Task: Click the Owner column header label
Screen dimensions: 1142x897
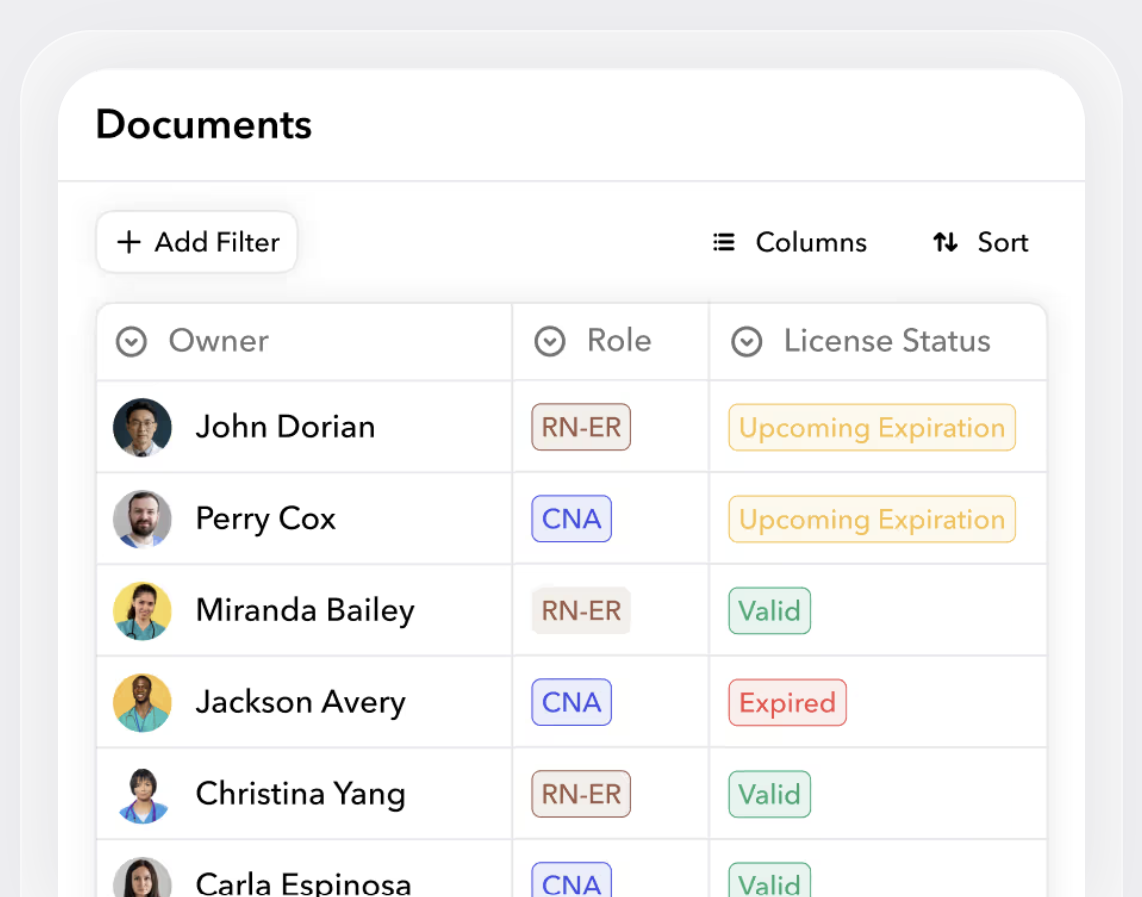Action: (x=218, y=341)
